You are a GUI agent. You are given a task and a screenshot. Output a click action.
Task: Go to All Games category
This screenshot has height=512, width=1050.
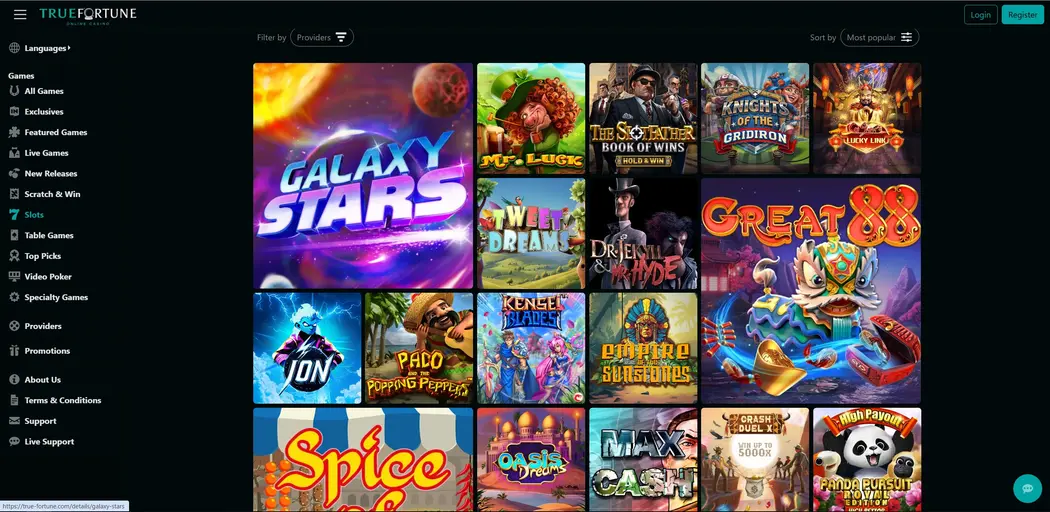(44, 91)
